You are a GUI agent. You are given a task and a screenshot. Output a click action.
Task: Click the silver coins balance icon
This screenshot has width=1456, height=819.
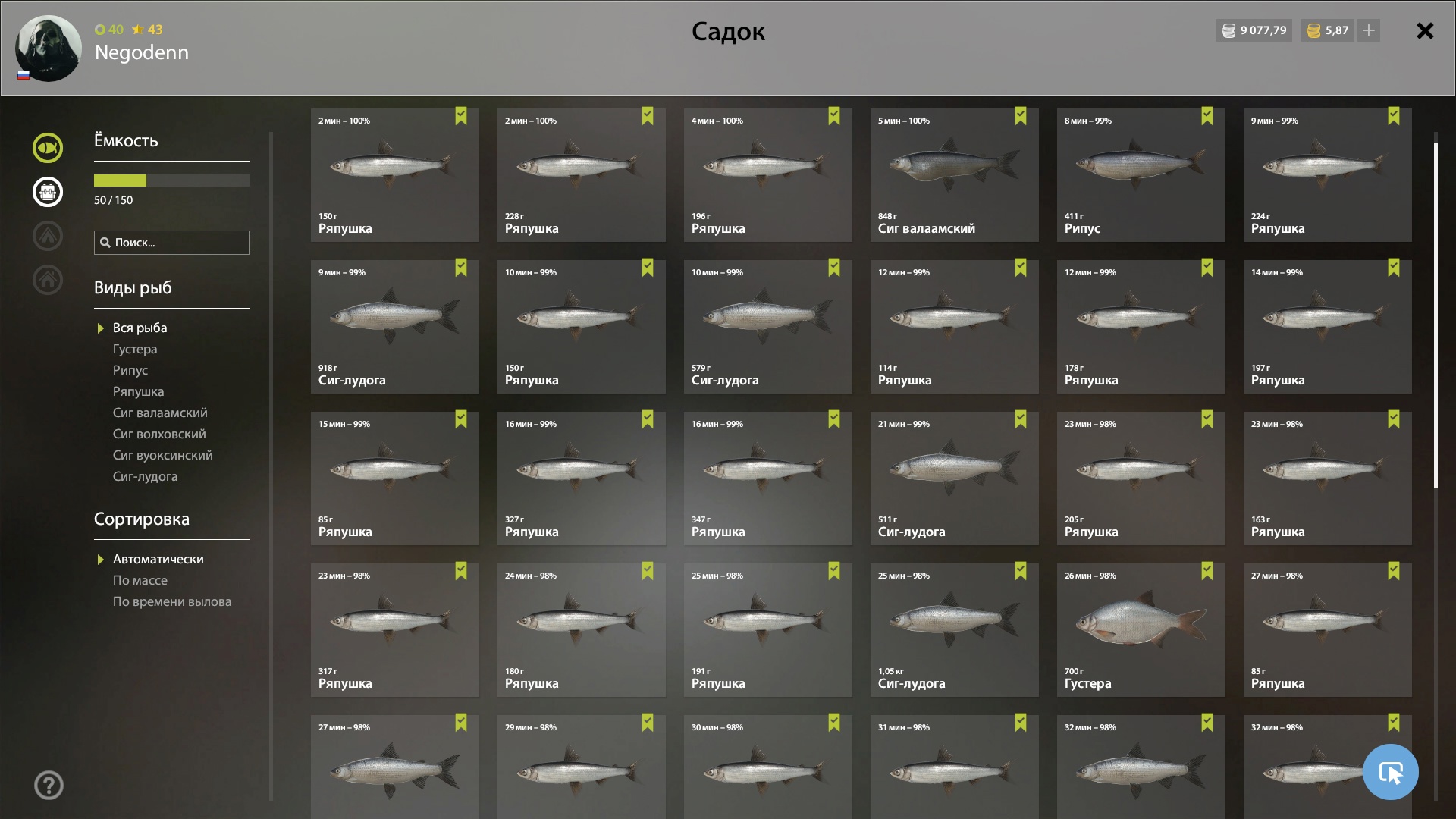point(1228,30)
